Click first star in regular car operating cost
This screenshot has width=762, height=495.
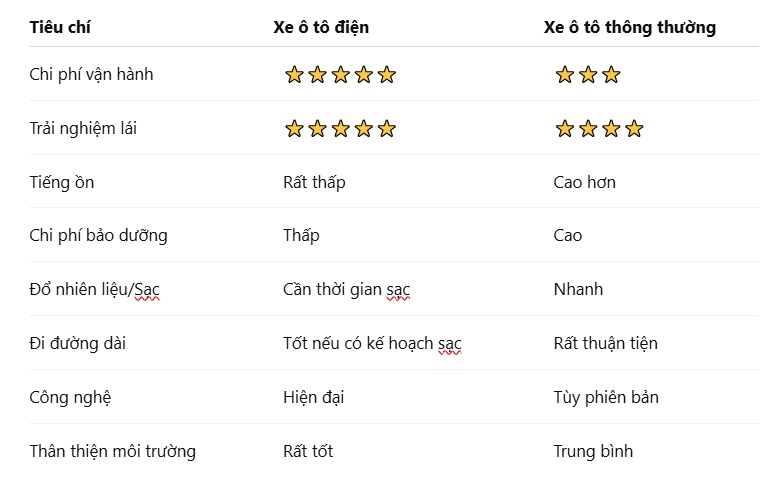point(565,75)
